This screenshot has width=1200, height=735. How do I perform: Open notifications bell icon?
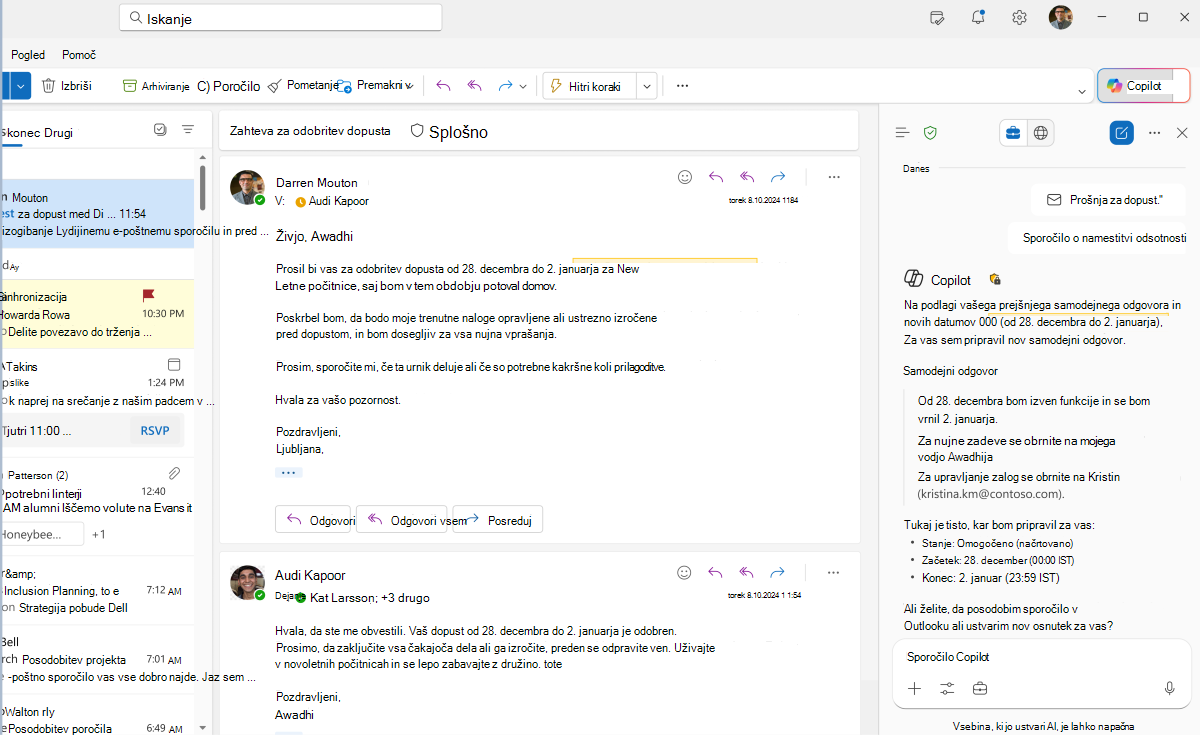978,17
